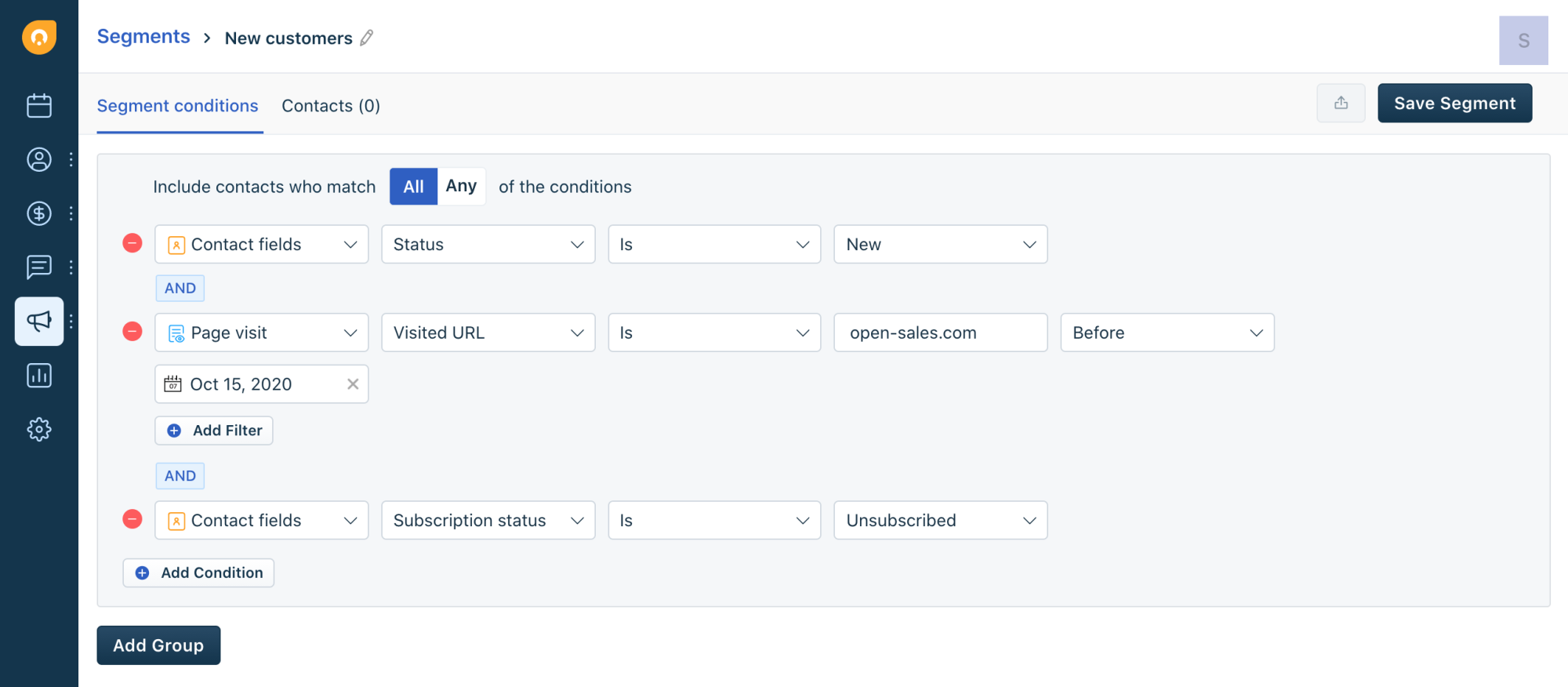Switch to the Contacts (0) tab

coord(330,106)
